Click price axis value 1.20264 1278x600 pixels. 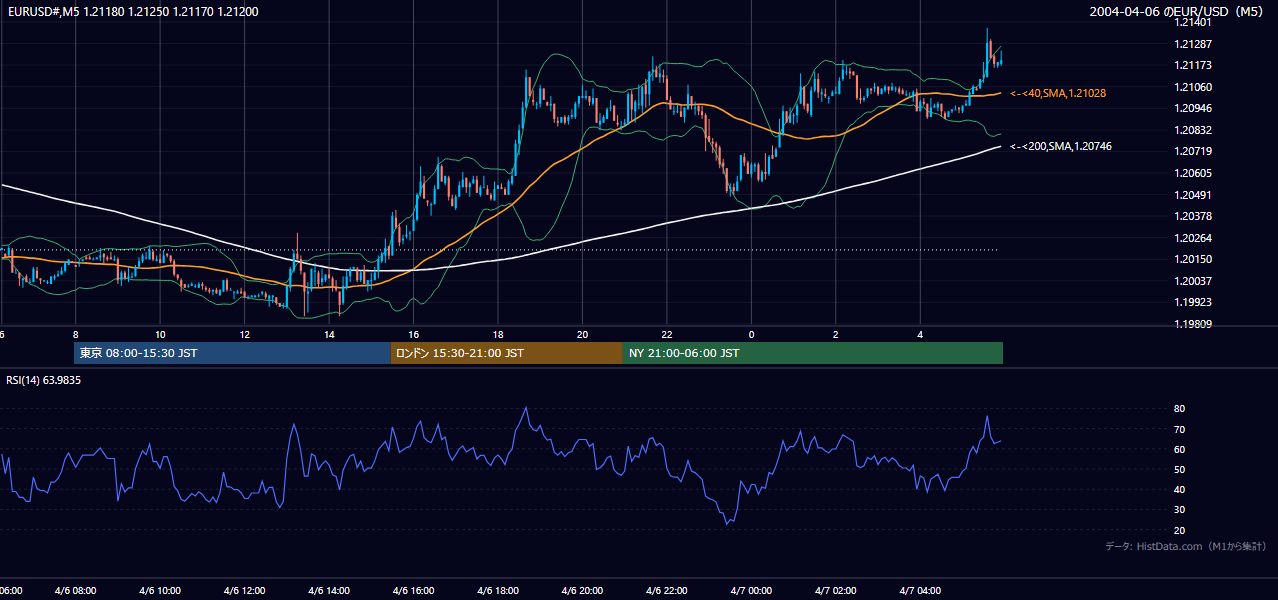click(x=1192, y=238)
